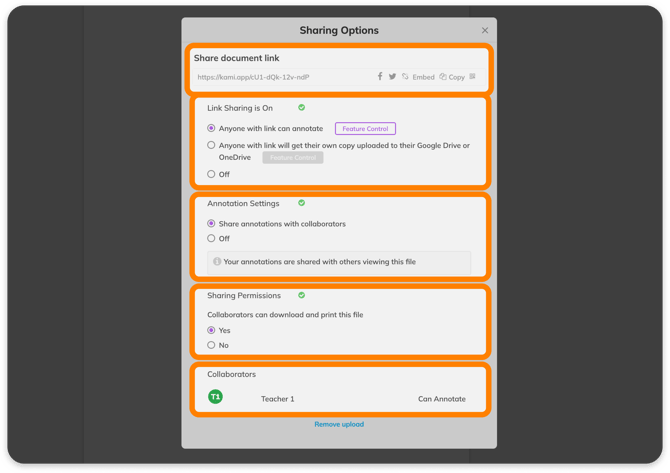Viewport: 670px width, 473px height.
Task: Click 'Collaborators can download and print this file'
Action: pos(285,315)
